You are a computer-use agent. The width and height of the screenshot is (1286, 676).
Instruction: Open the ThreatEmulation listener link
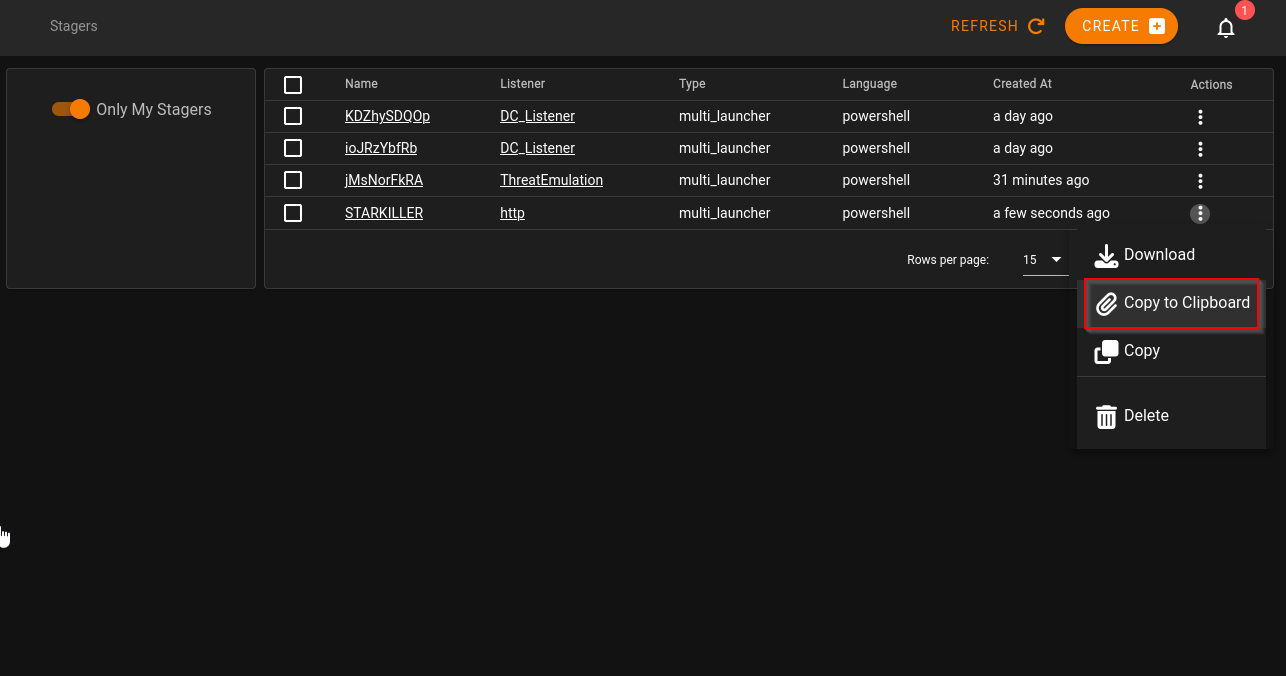551,180
